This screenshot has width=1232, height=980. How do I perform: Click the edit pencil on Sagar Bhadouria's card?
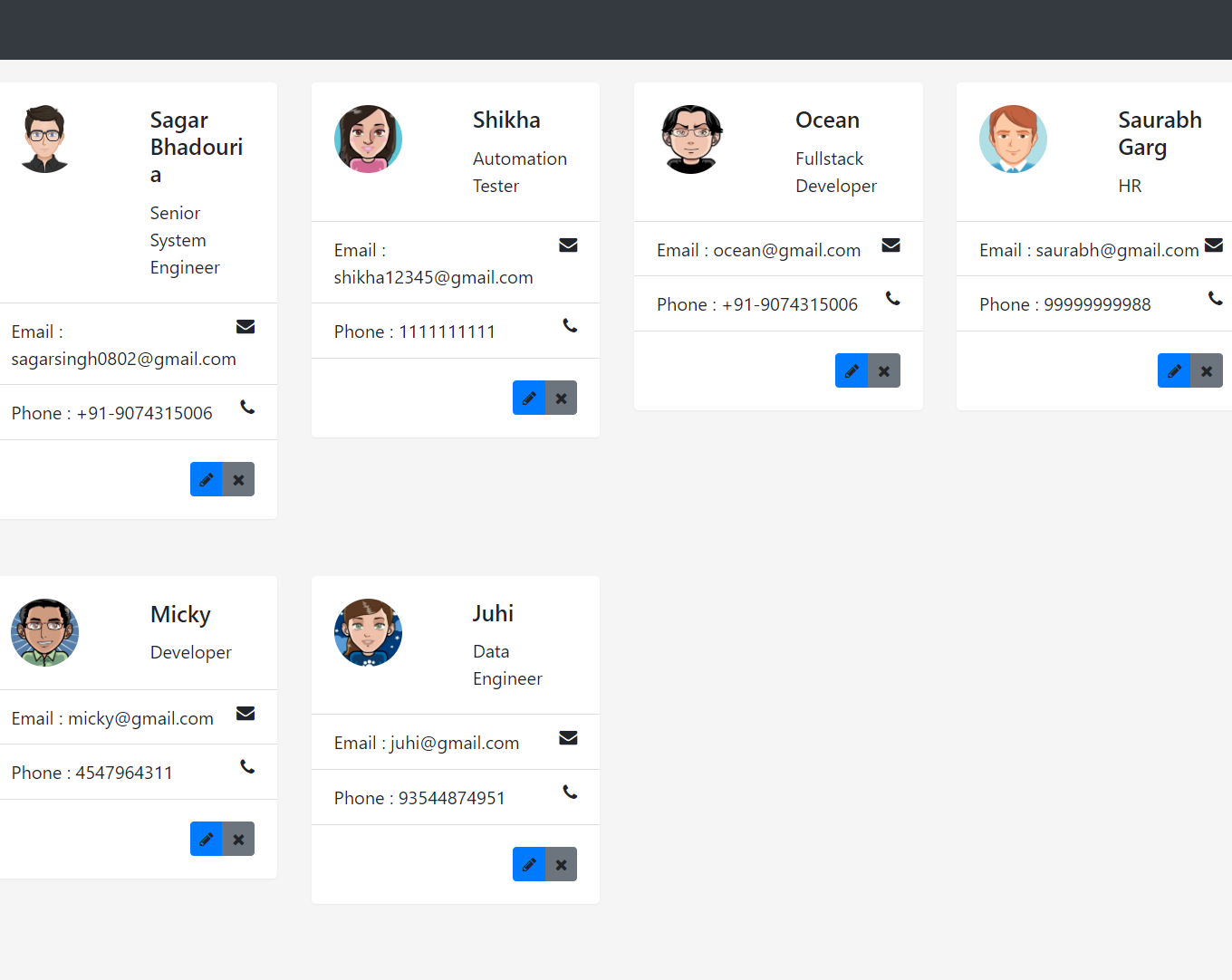click(207, 479)
